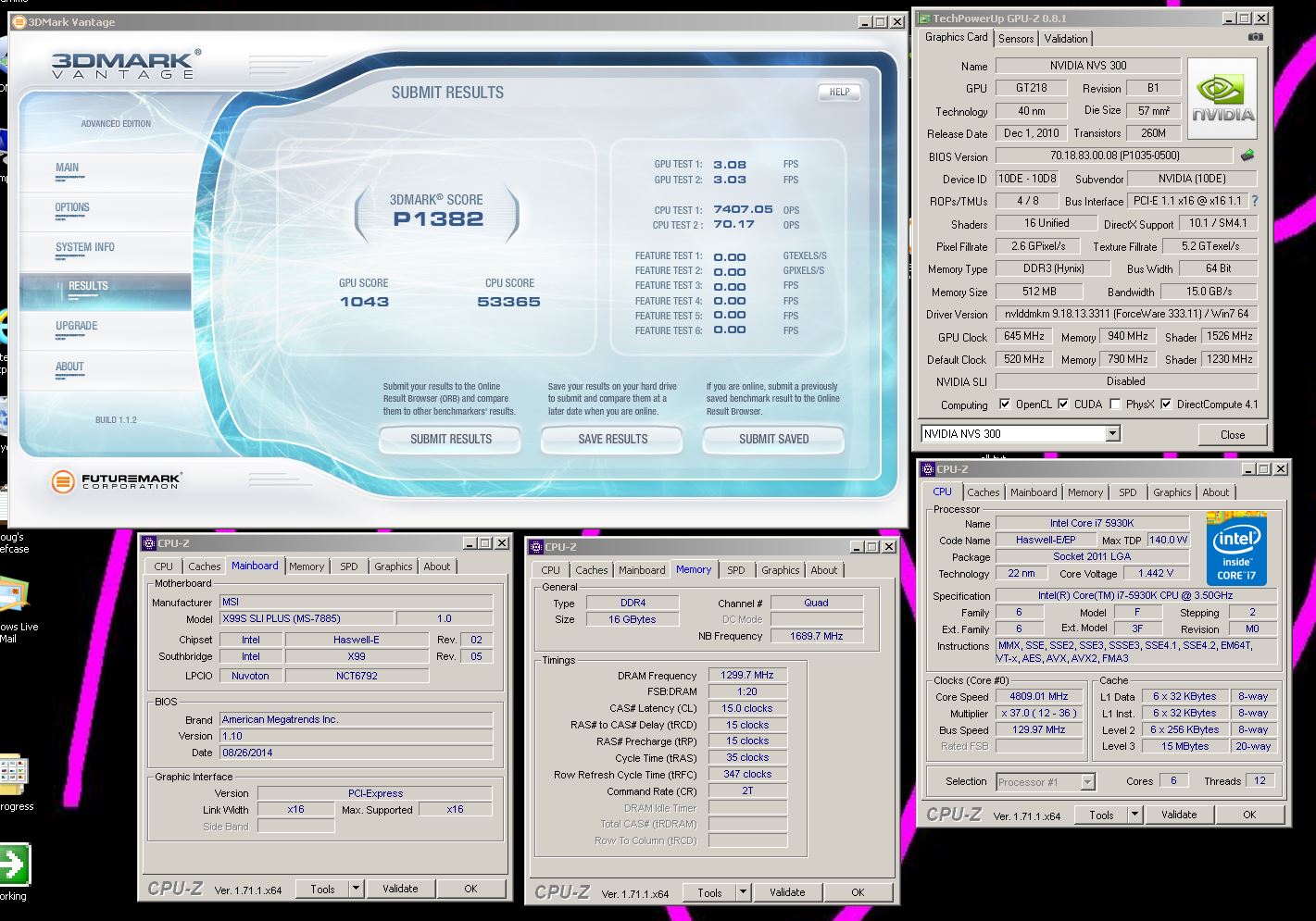Click BIOS save chip icon in GPU-Z
This screenshot has height=921, width=1316.
pos(1247,156)
